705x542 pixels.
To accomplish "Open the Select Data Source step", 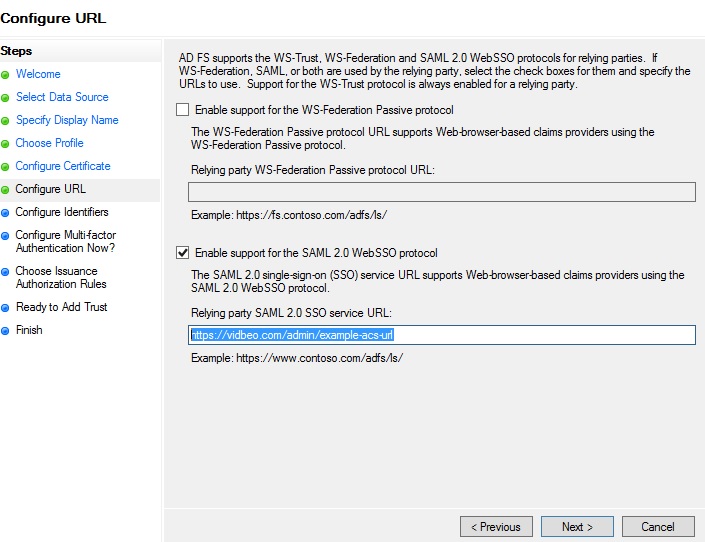I will pos(62,97).
